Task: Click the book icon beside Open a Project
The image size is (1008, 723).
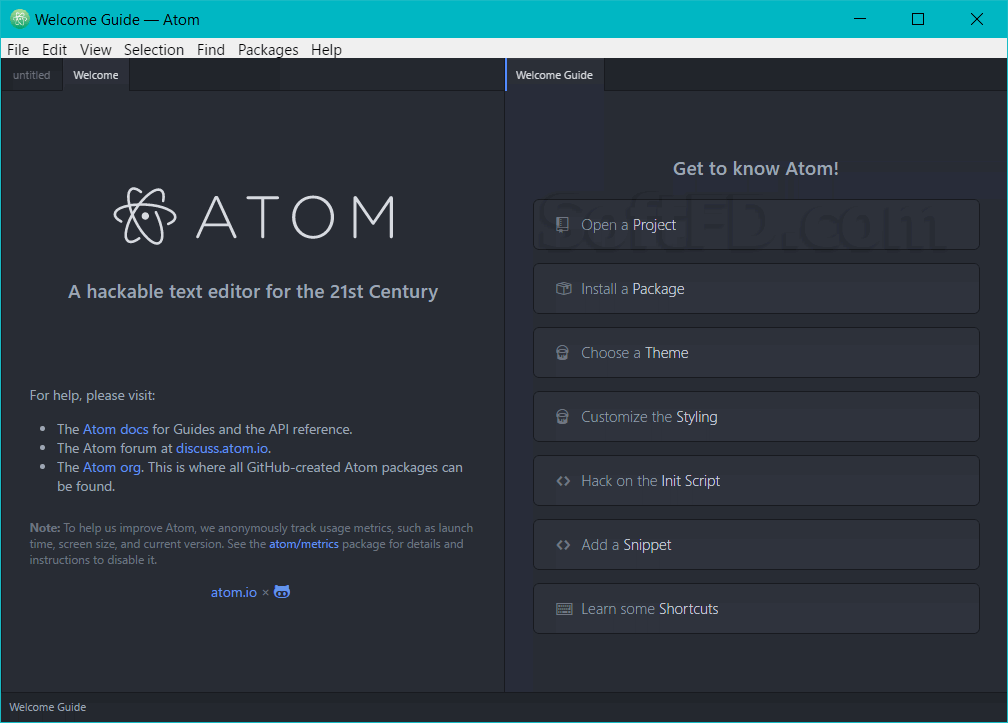Action: tap(562, 224)
